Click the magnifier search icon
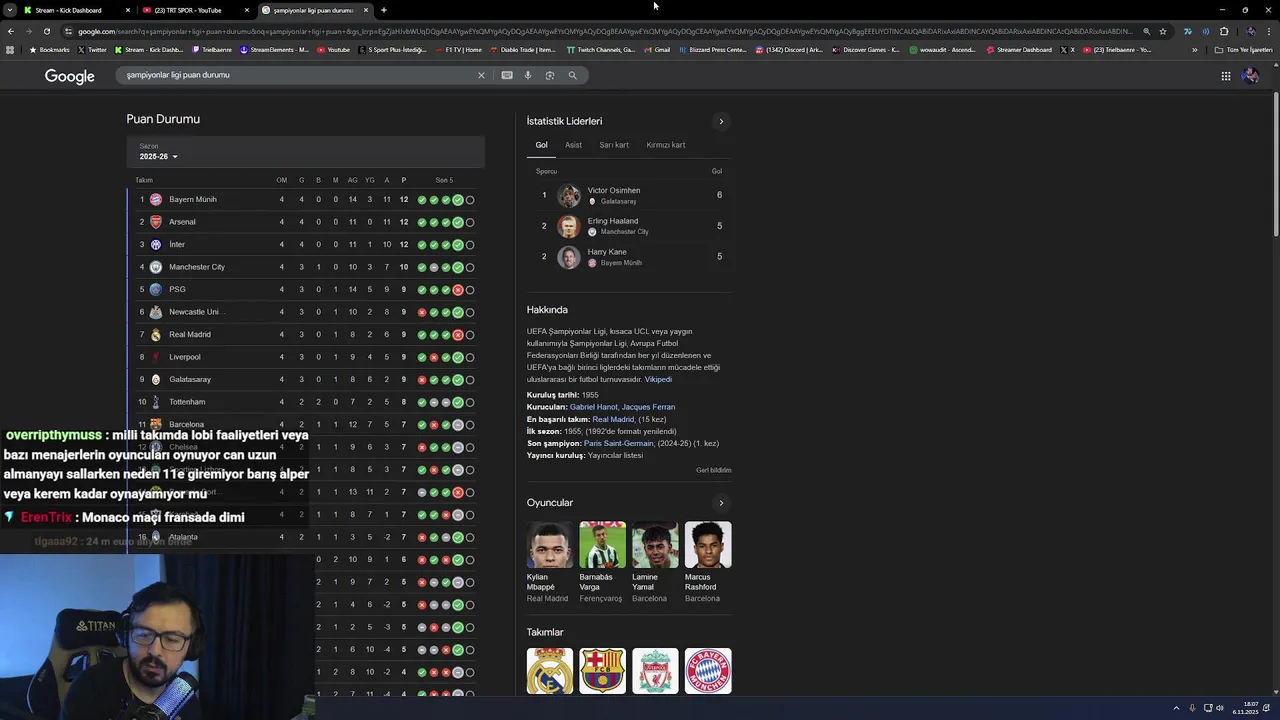This screenshot has width=1280, height=720. pos(572,75)
